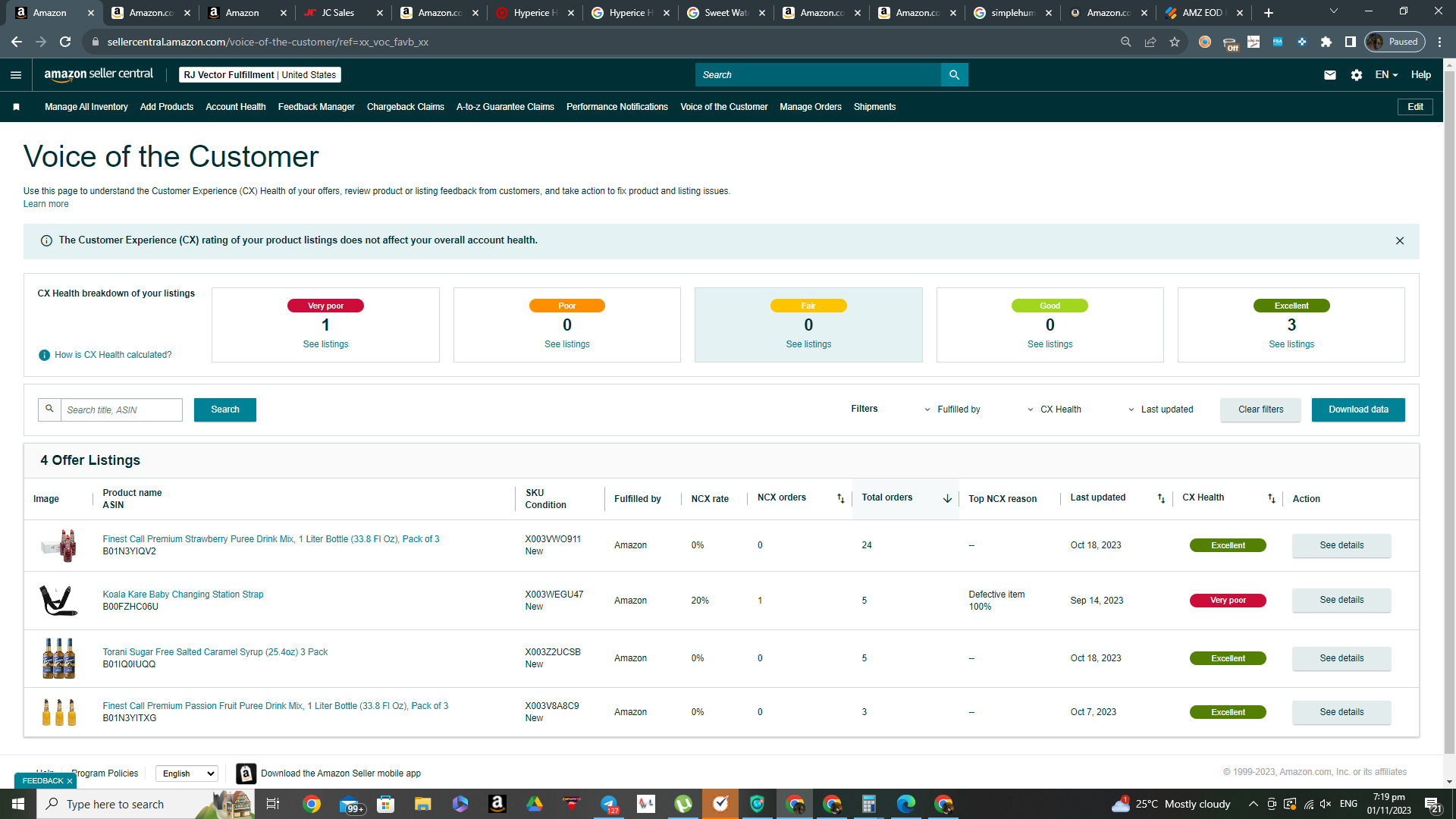Open the settings gear icon
This screenshot has width=1456, height=819.
click(1357, 75)
